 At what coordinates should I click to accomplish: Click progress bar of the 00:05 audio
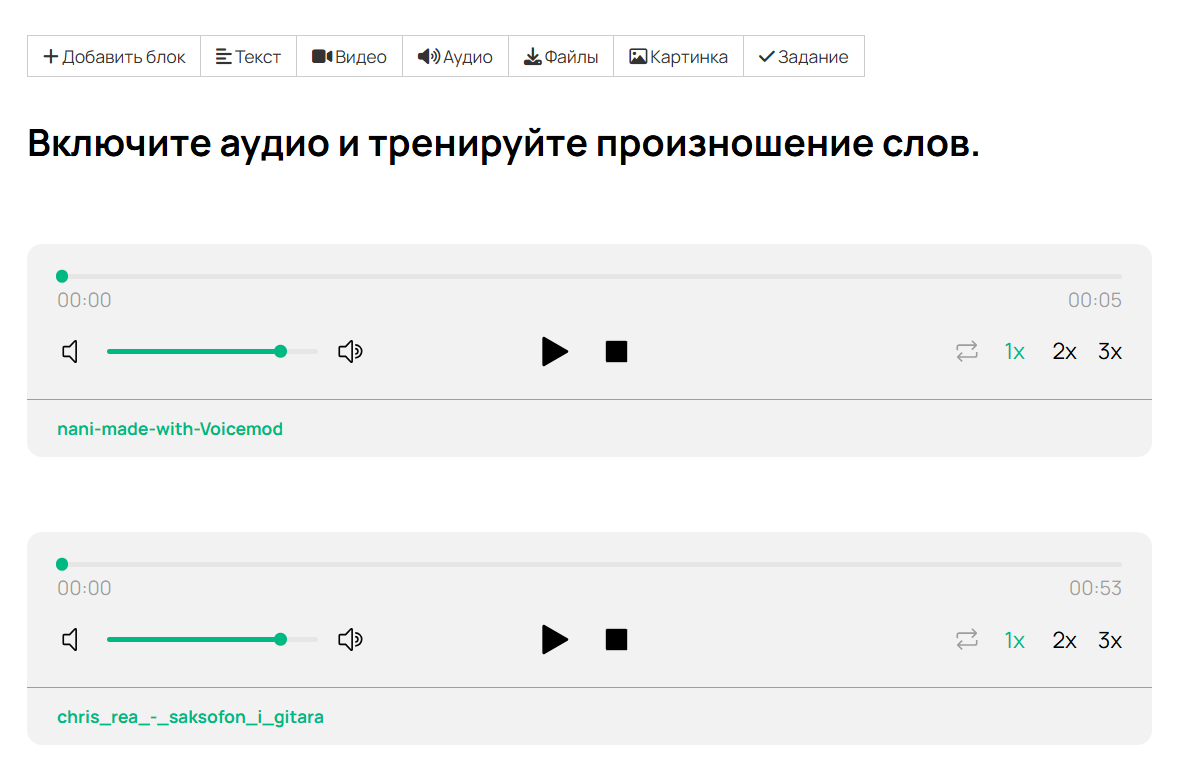coord(589,276)
